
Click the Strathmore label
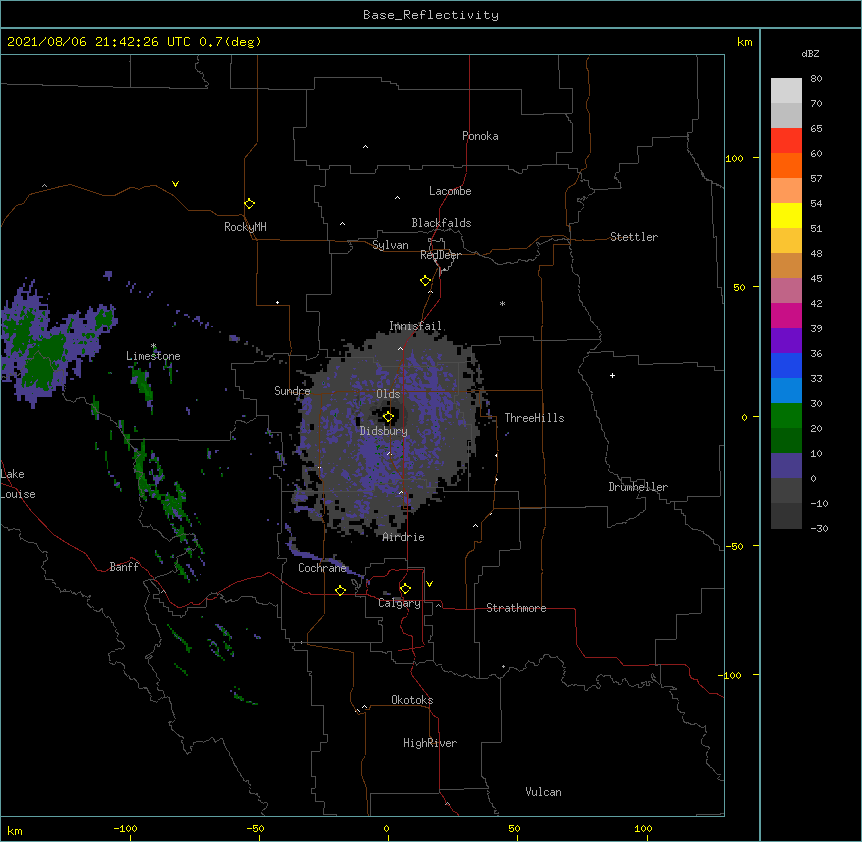(x=516, y=608)
